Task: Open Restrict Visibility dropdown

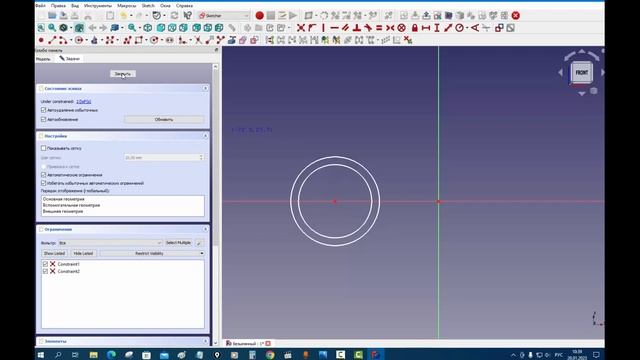Action: (x=152, y=253)
